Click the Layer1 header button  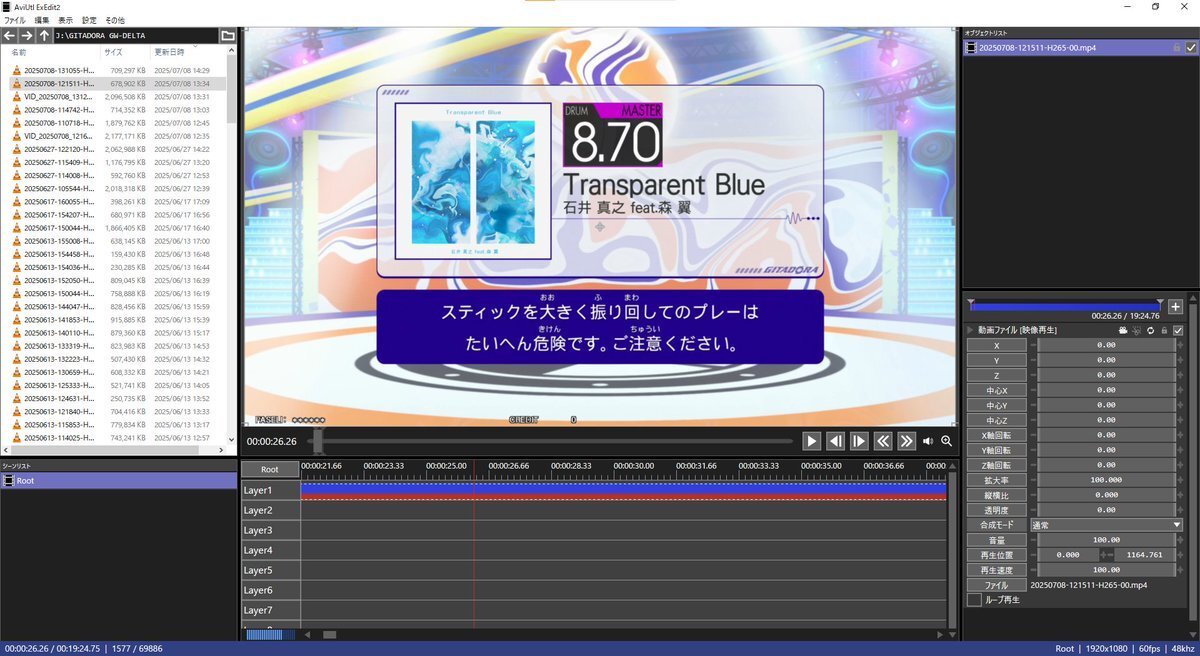click(x=270, y=490)
